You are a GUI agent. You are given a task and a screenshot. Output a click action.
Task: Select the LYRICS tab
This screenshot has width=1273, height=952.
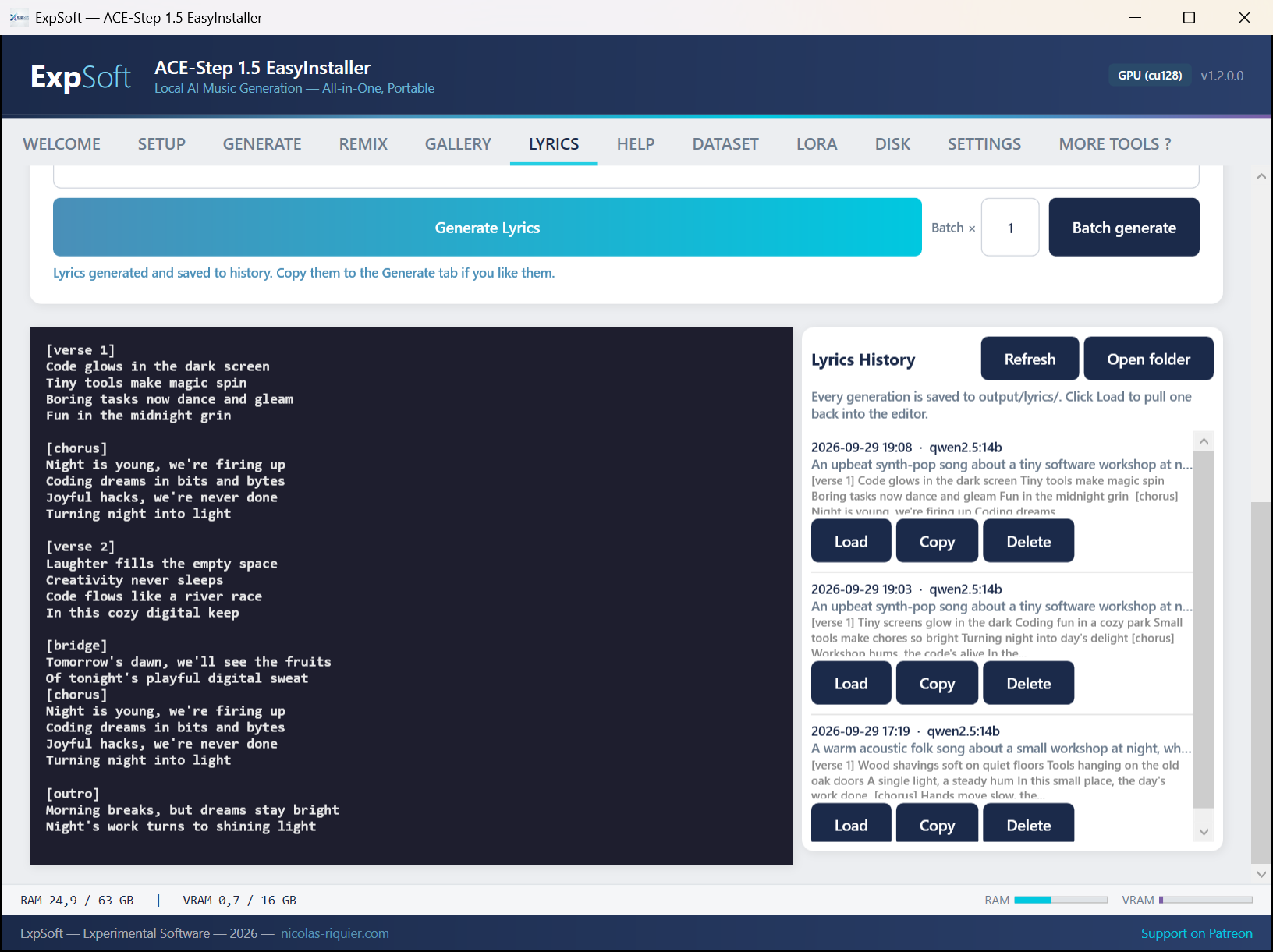pos(554,143)
